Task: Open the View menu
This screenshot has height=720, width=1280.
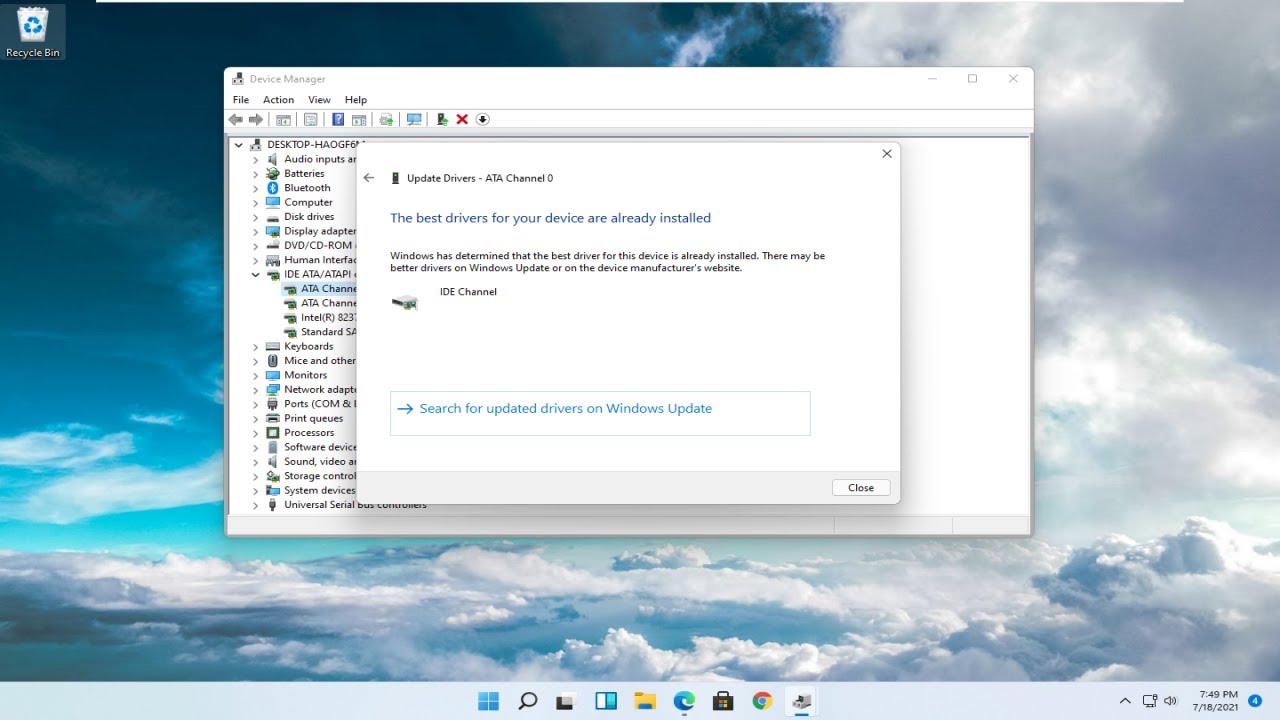Action: coord(319,100)
